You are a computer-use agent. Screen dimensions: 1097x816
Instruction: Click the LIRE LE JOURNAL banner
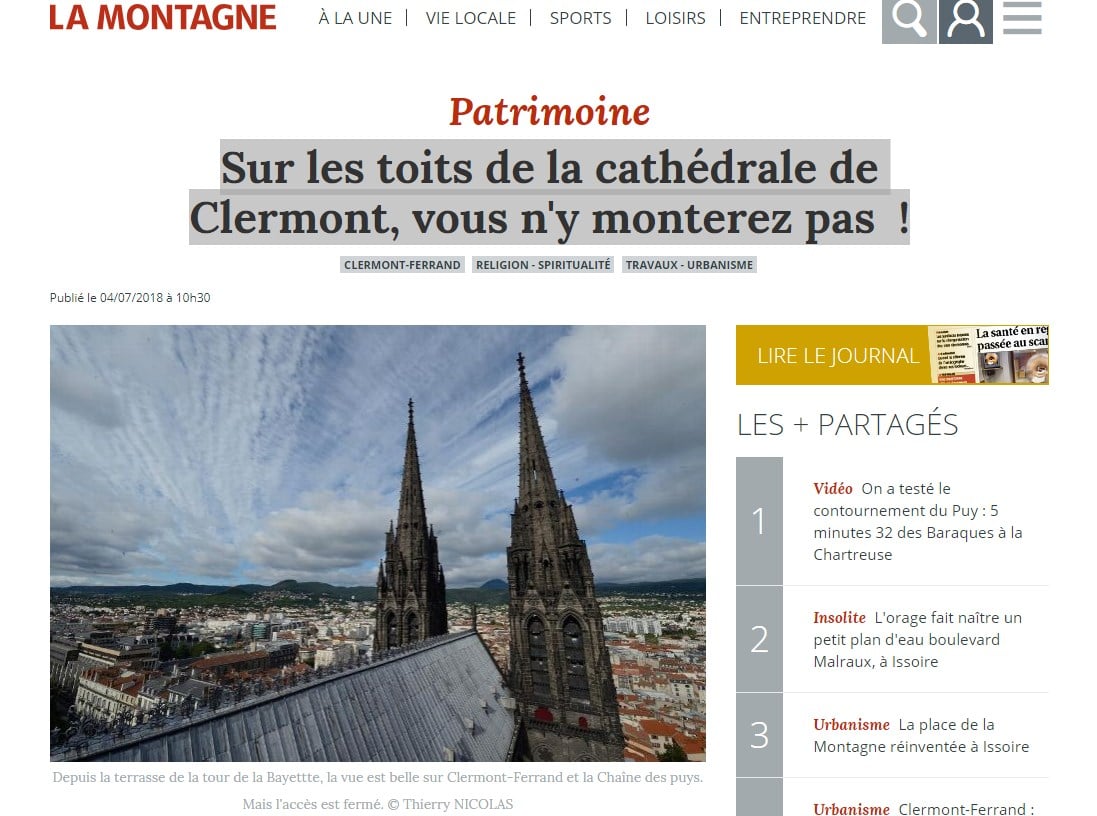point(892,355)
